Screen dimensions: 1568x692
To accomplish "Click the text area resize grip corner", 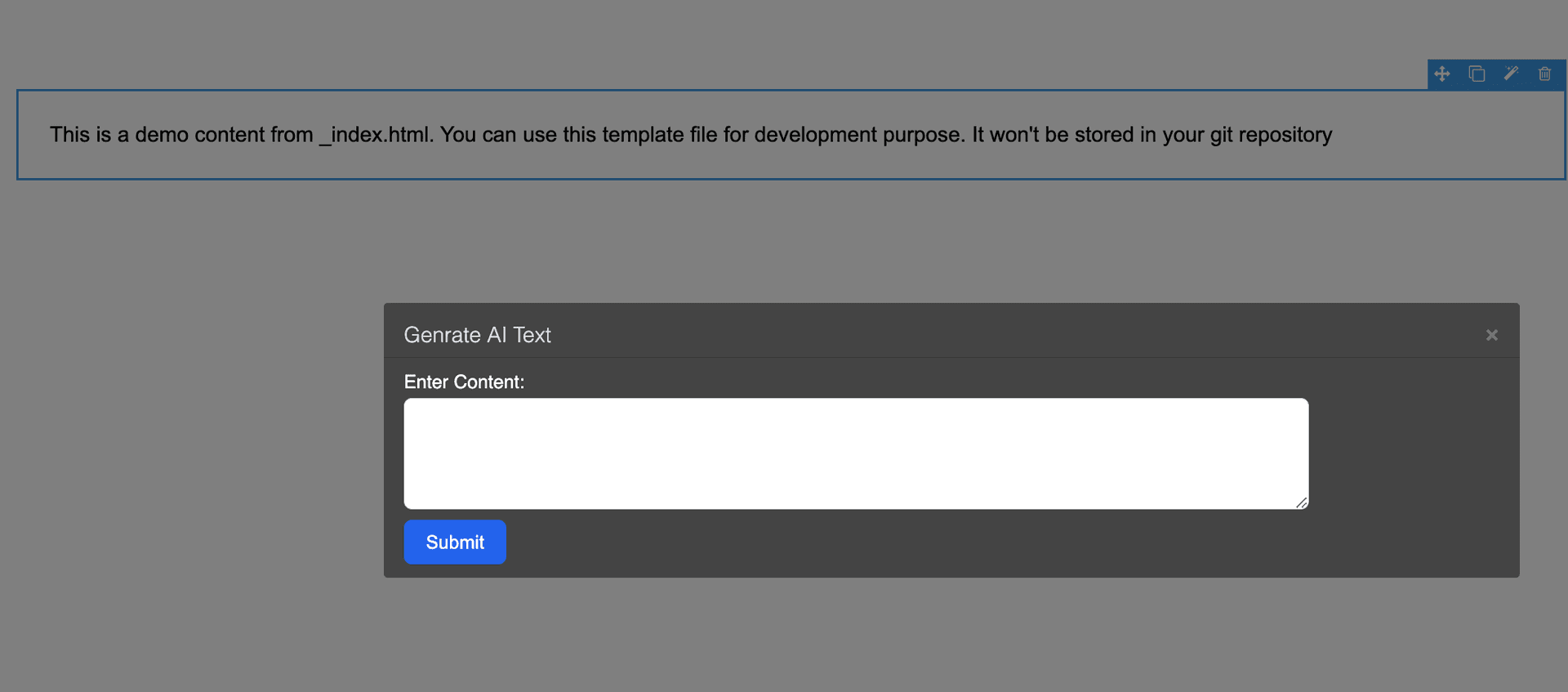I will click(x=1301, y=502).
